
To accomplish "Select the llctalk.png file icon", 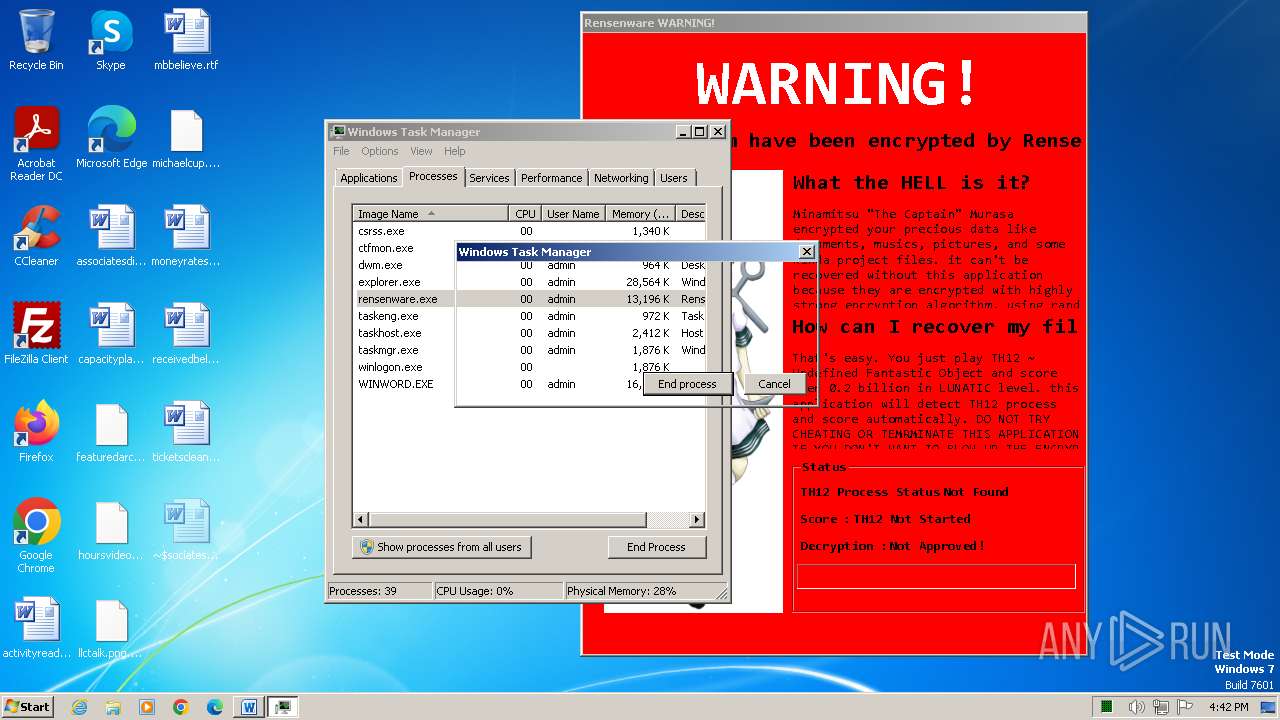I will 111,628.
